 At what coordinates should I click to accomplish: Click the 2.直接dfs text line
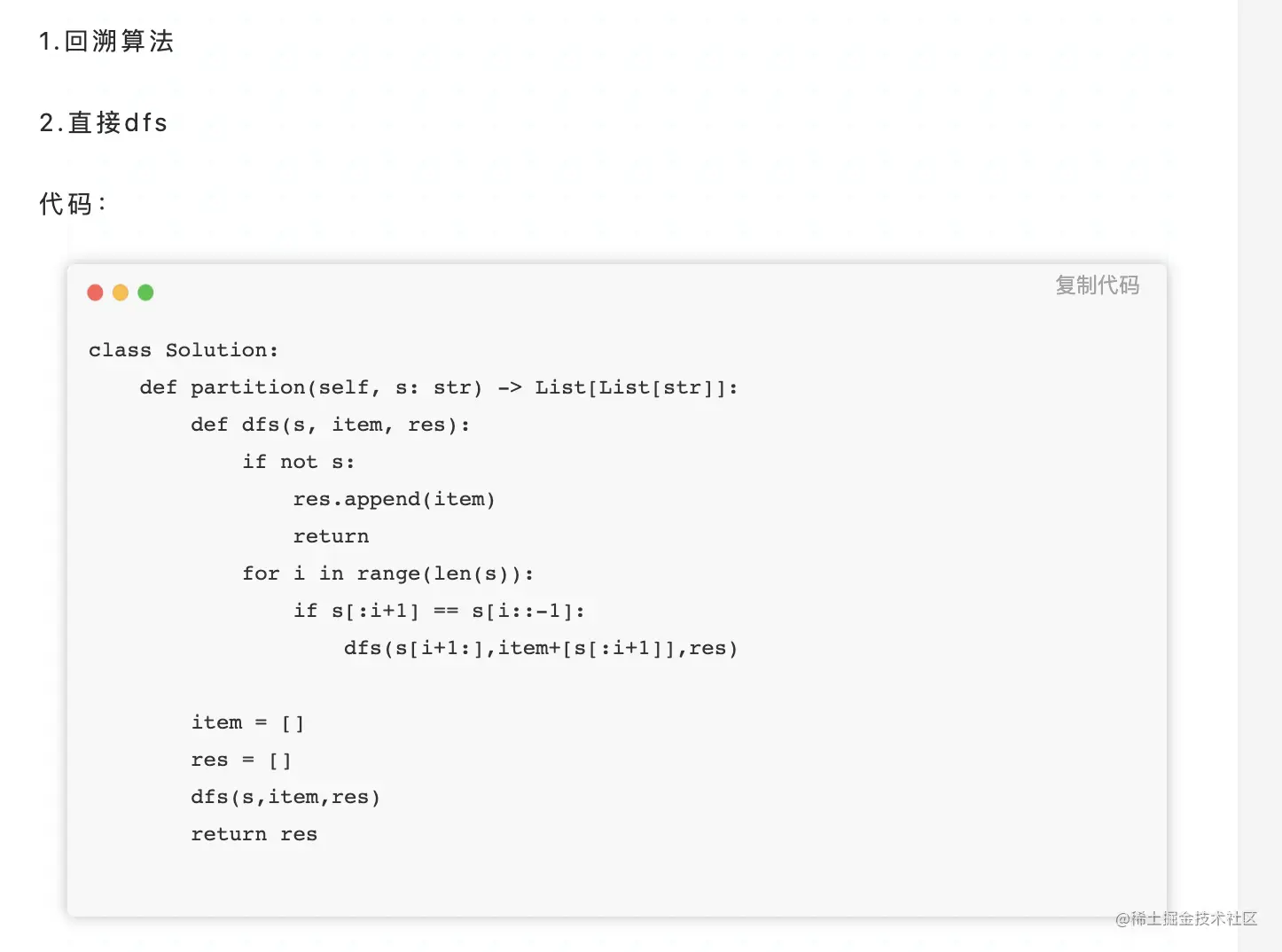pyautogui.click(x=104, y=122)
